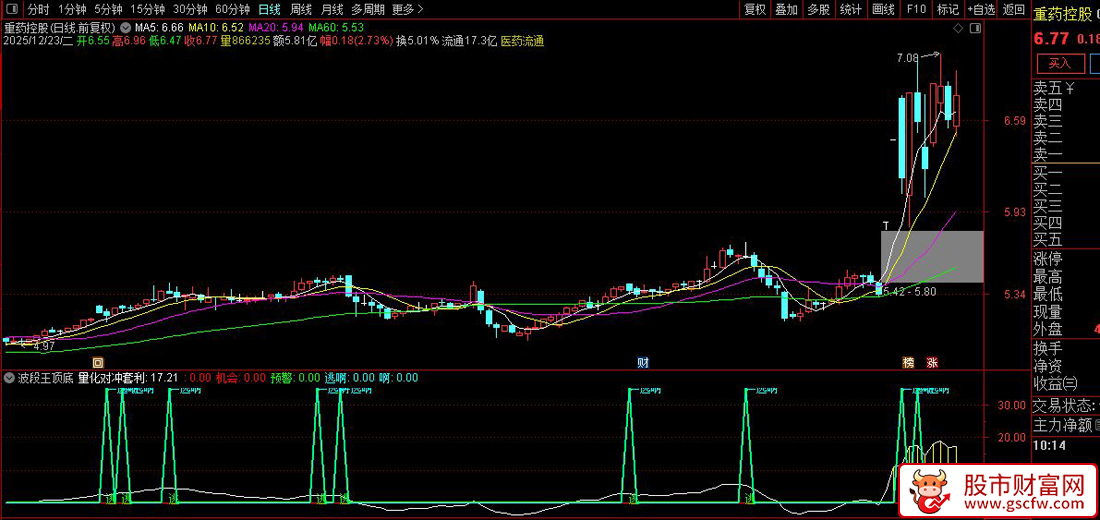This screenshot has width=1100, height=520.
Task: Click the 净资 label in quote panel
Action: coord(1048,366)
